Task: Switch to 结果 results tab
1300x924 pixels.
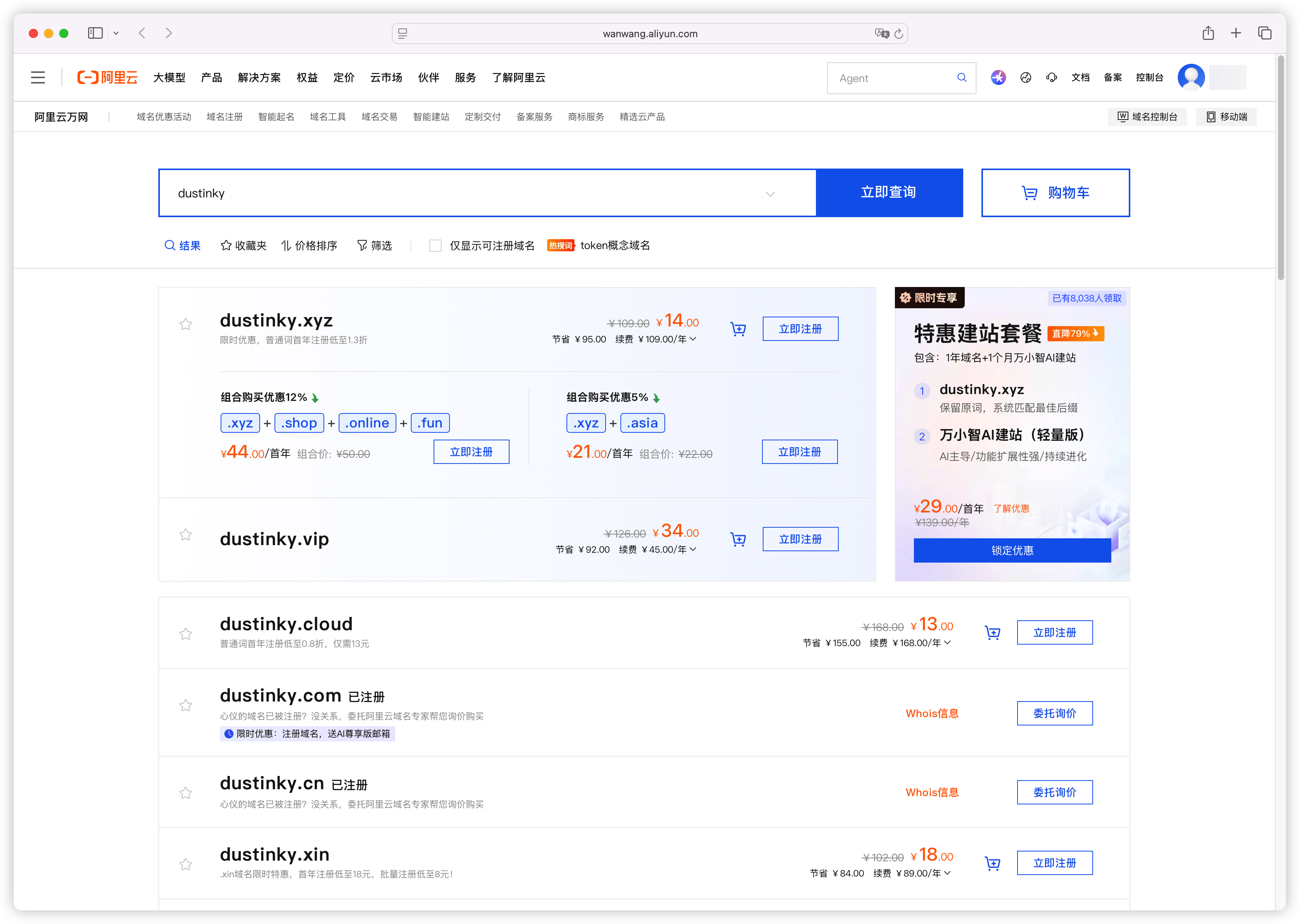Action: tap(182, 246)
